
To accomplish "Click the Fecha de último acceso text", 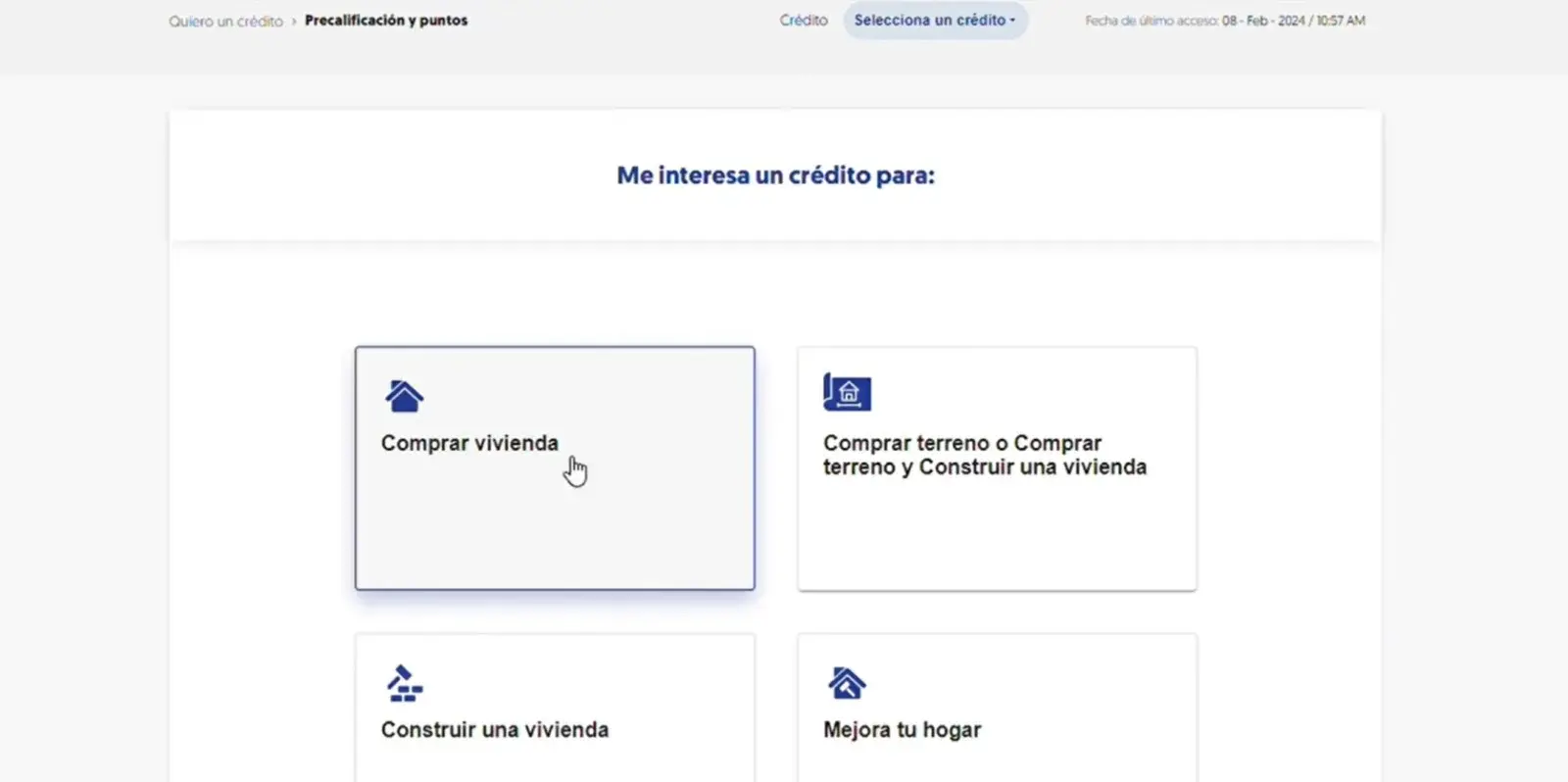I will point(1225,21).
